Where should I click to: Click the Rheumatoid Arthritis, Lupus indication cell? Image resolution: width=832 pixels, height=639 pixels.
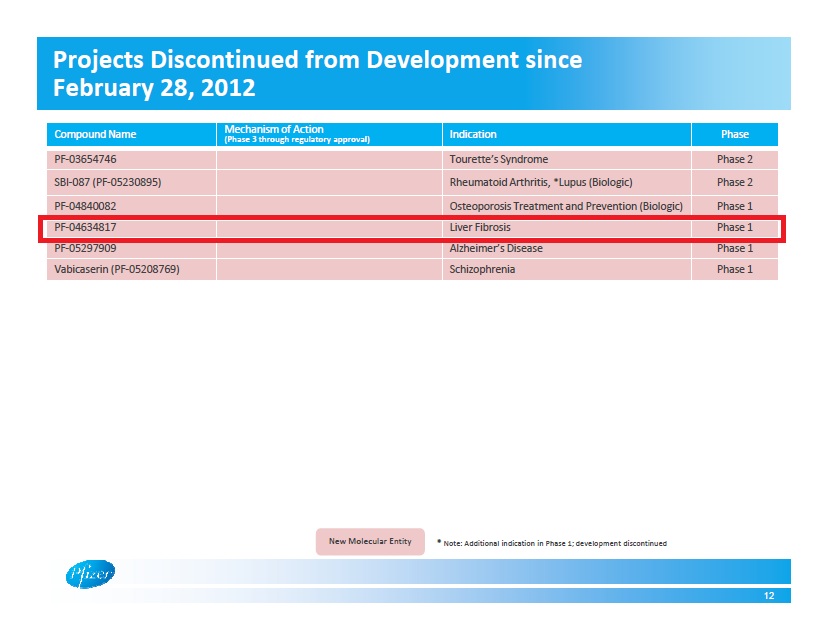pyautogui.click(x=541, y=182)
